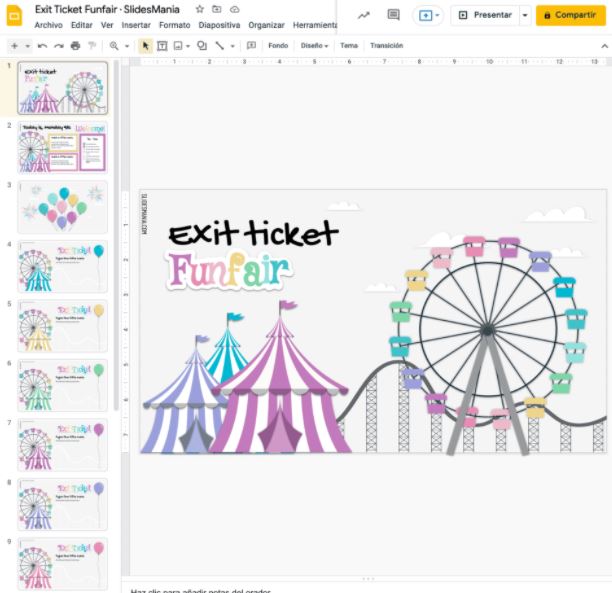The height and width of the screenshot is (593, 612).
Task: Select slide 5 yellow balloon thumbnail
Action: tap(62, 326)
